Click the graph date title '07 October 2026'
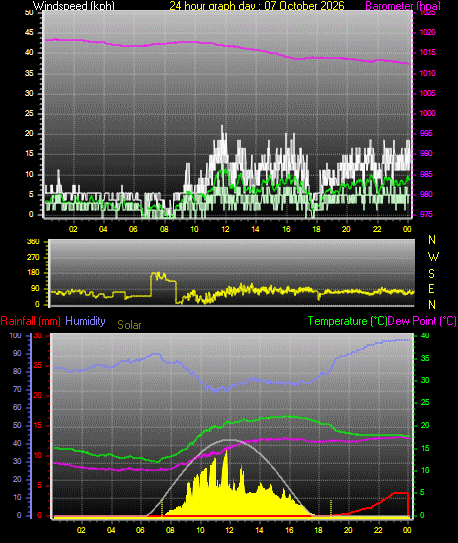This screenshot has height=543, width=458. click(304, 6)
